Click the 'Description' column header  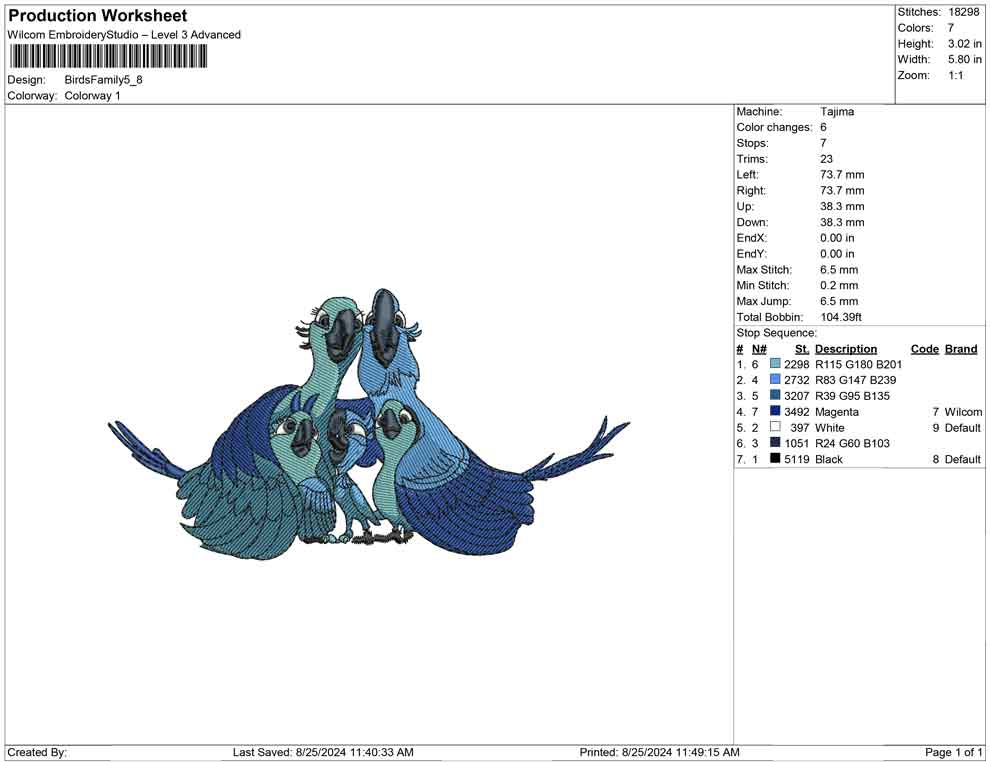click(846, 349)
